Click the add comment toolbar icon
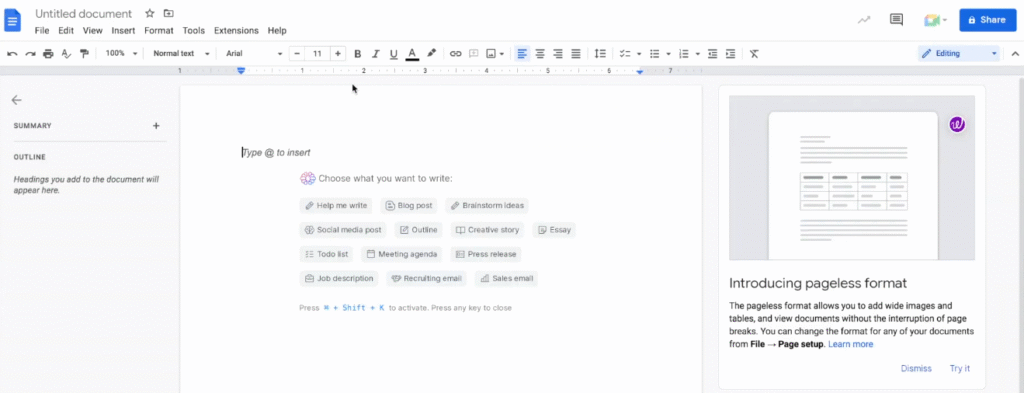Image resolution: width=1024 pixels, height=393 pixels. pos(473,54)
